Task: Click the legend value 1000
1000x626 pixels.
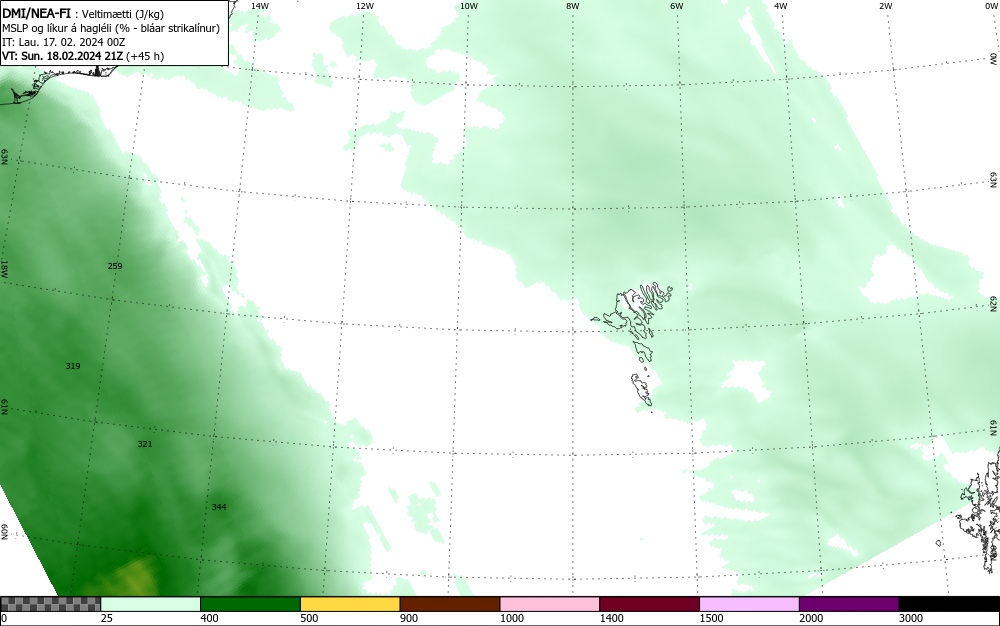Action: click(x=511, y=618)
